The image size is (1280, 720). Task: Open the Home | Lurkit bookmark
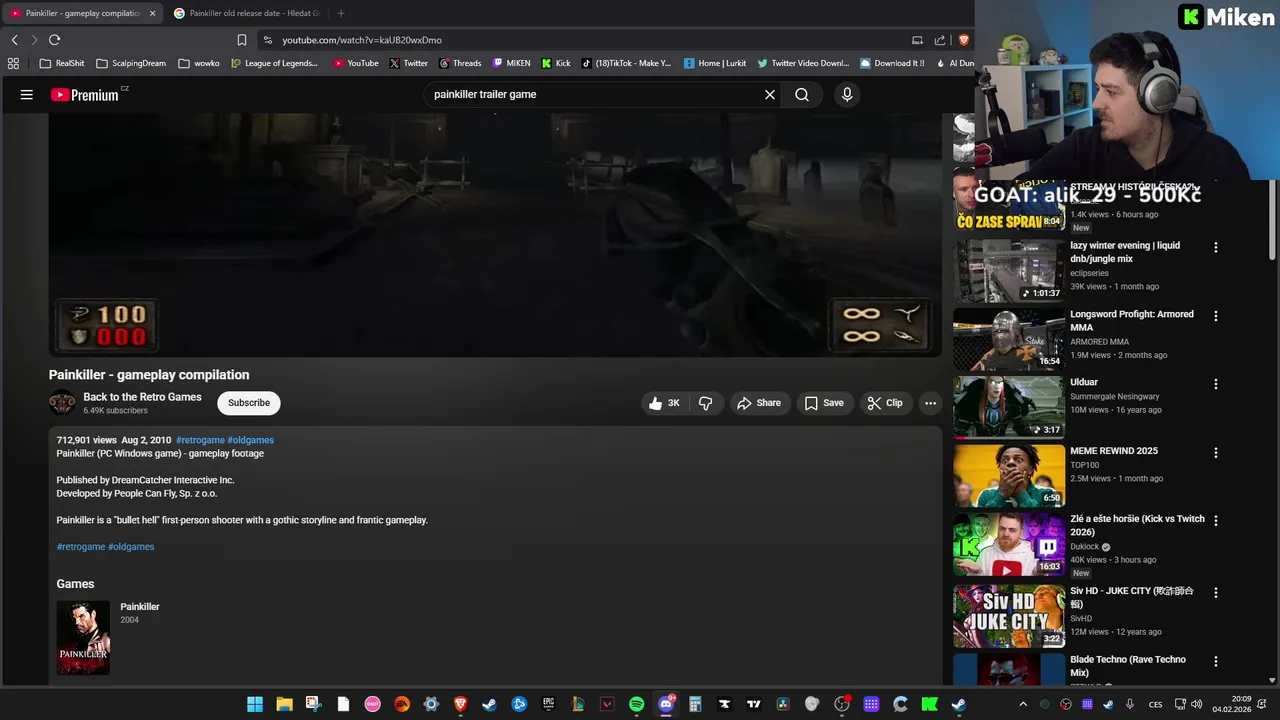coord(715,63)
